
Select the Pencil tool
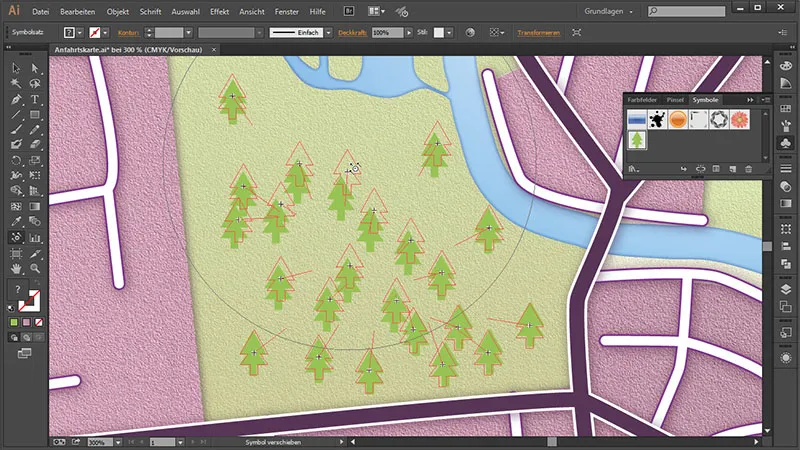point(35,130)
